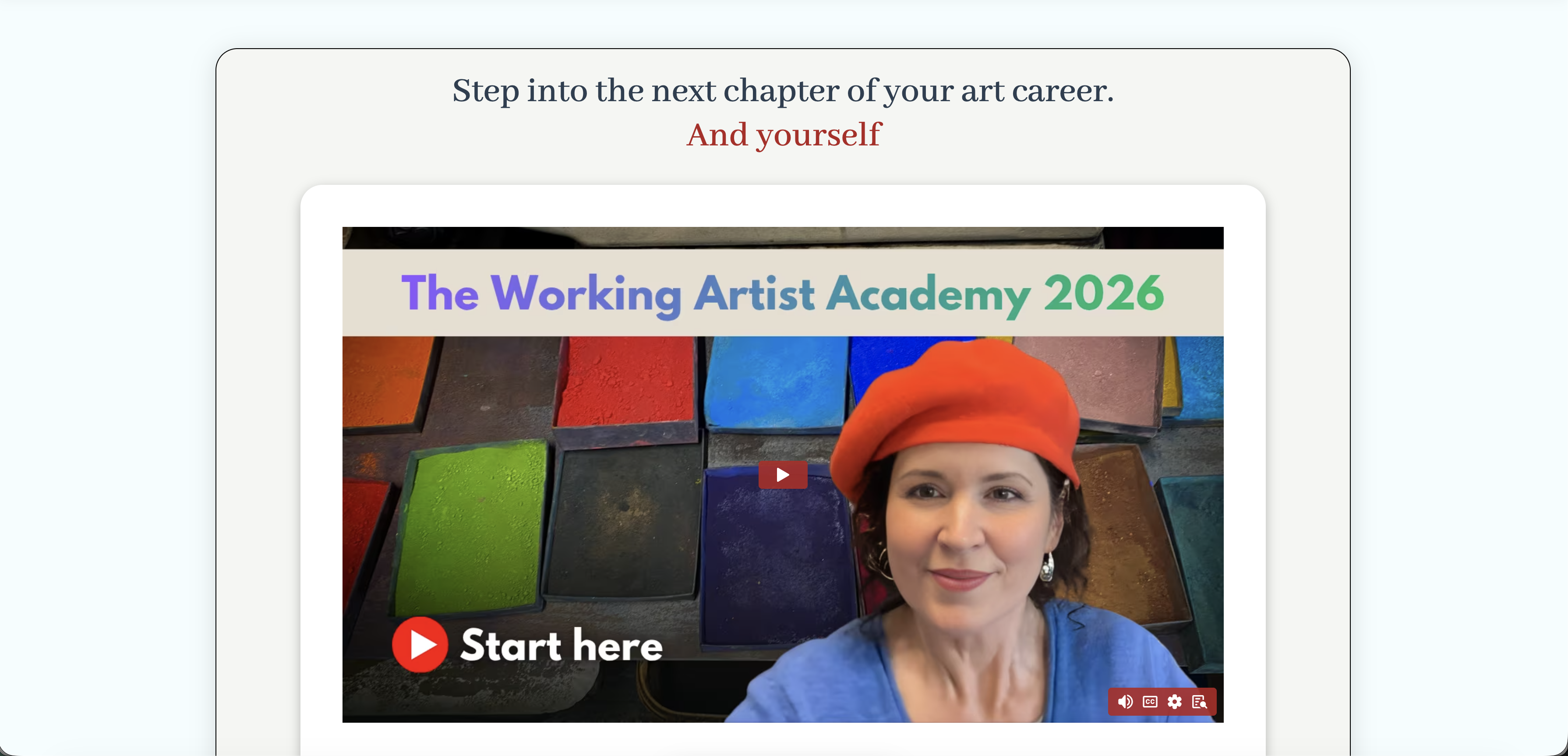Image resolution: width=1568 pixels, height=756 pixels.
Task: Click the "2026" in the video banner
Action: click(1104, 293)
